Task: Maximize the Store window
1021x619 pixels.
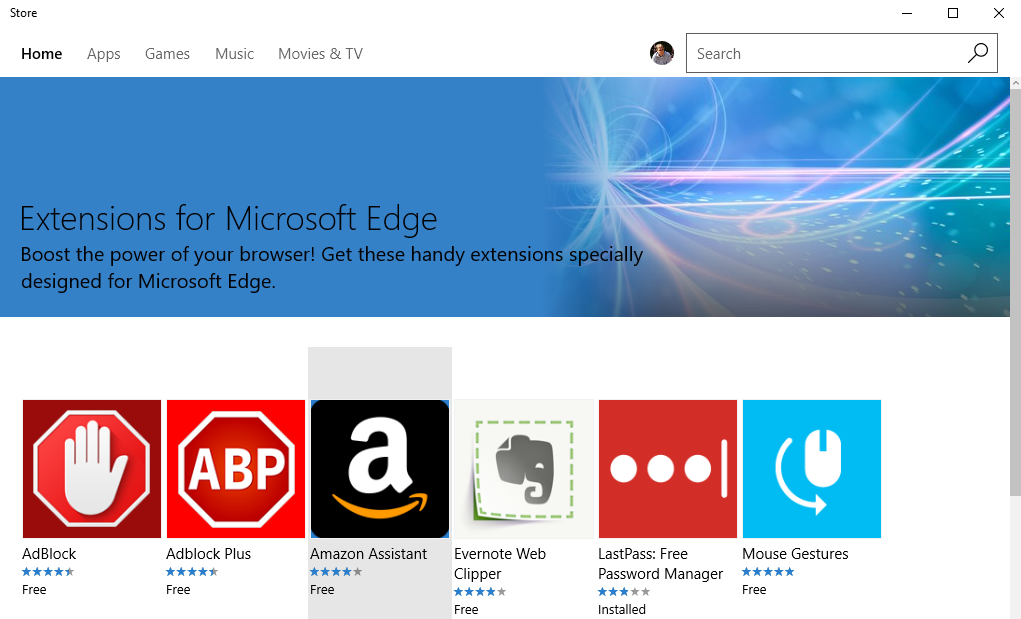Action: (x=953, y=13)
